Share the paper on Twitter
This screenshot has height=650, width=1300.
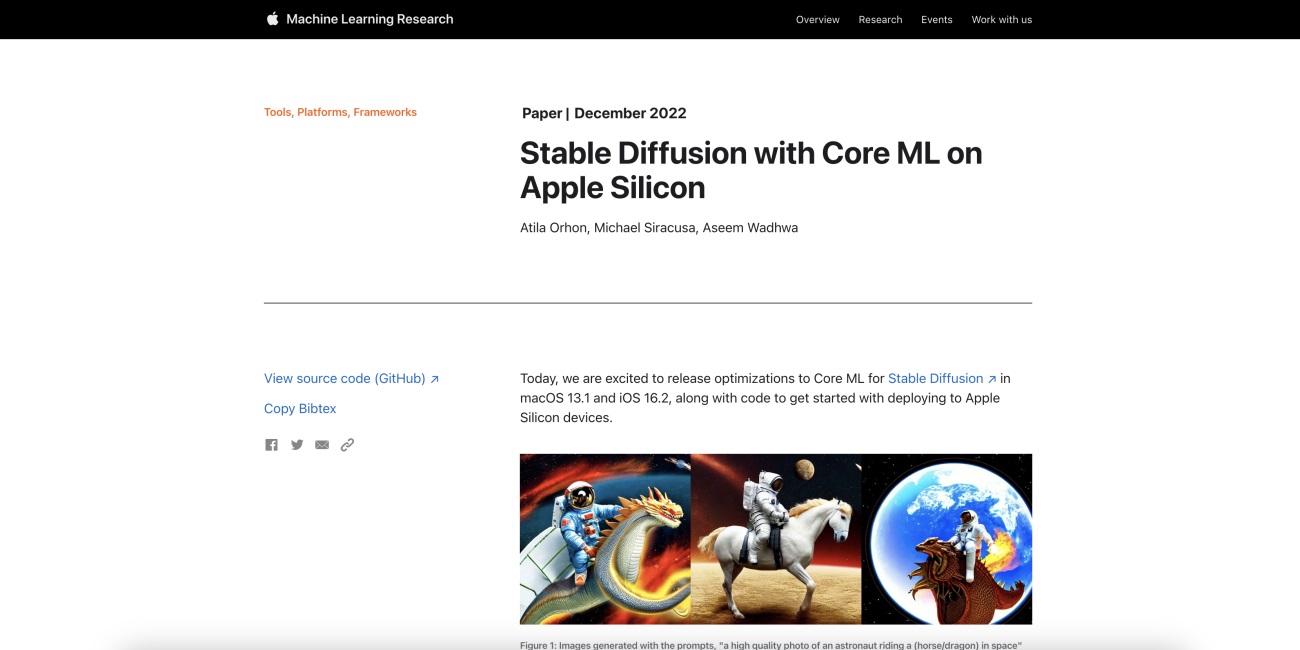point(297,445)
